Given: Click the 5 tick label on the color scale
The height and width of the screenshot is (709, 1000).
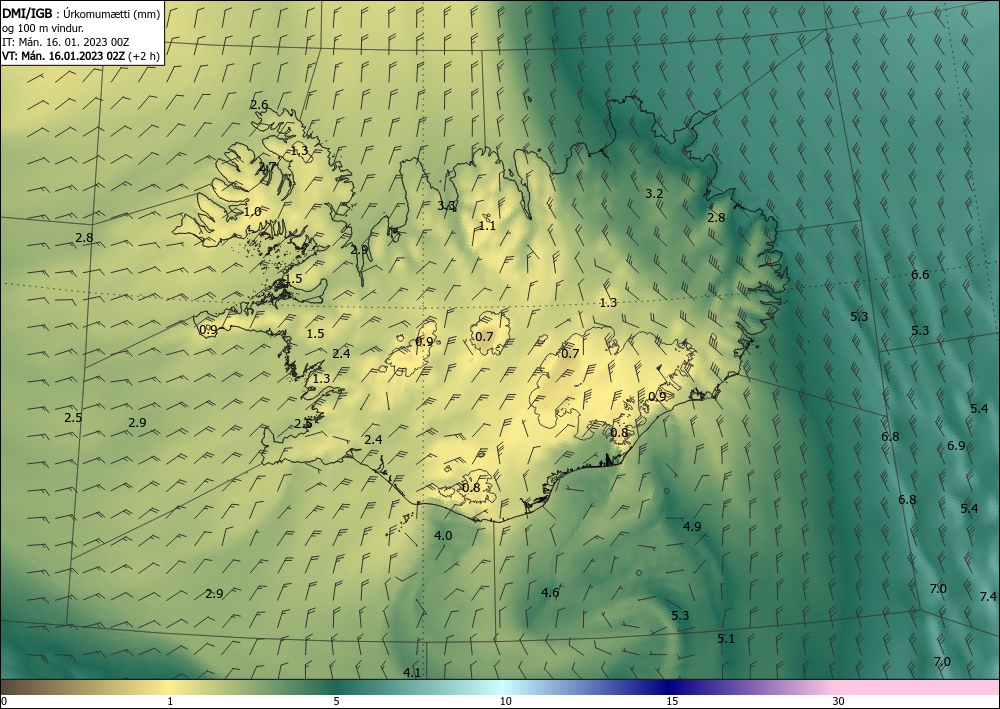Looking at the screenshot, I should coord(336,701).
